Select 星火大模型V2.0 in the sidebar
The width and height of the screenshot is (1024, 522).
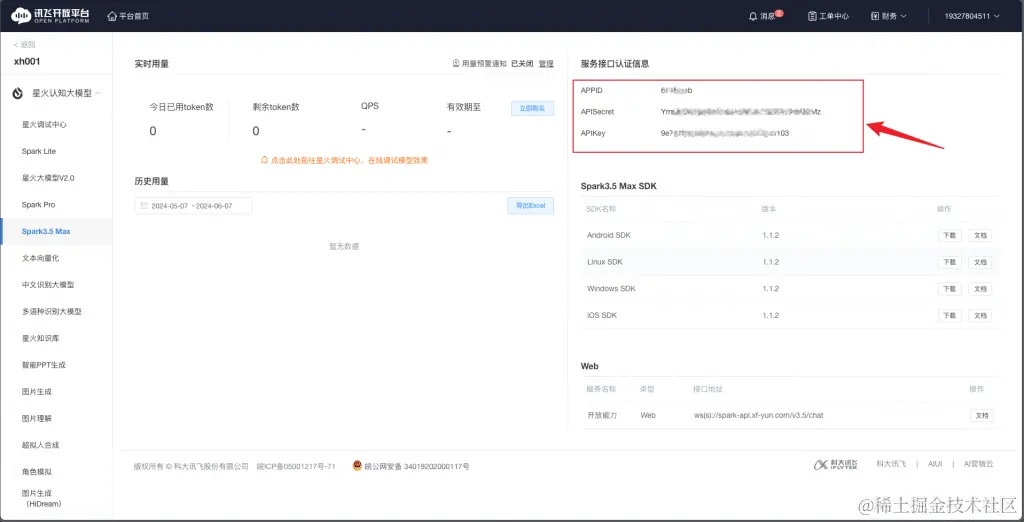click(x=48, y=178)
